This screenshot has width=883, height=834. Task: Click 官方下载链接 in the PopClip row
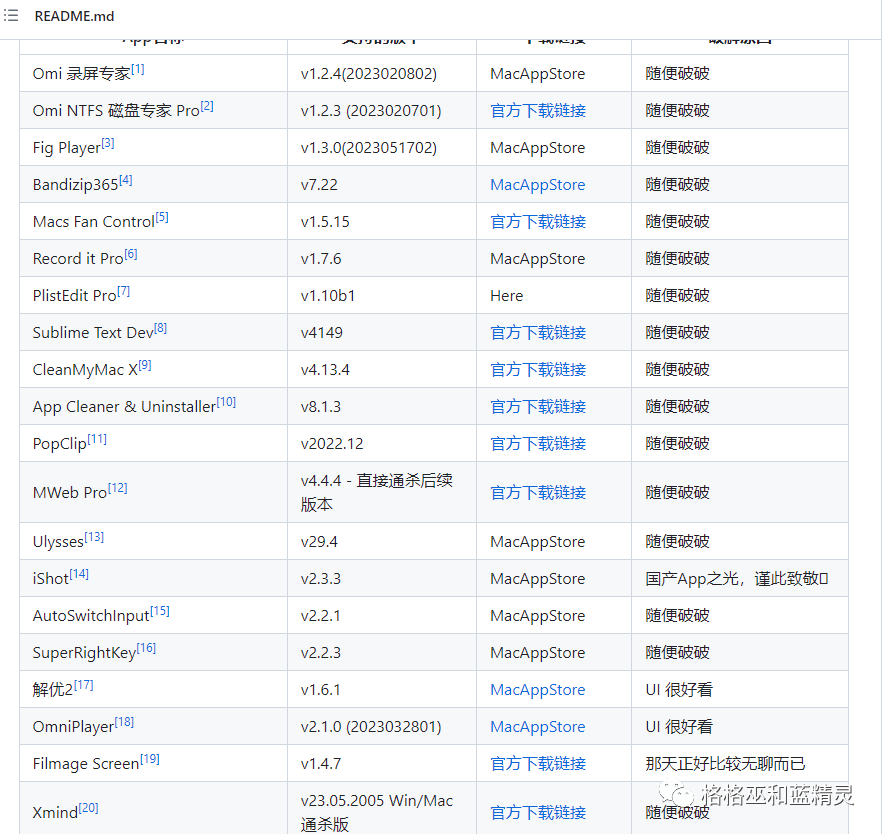[538, 443]
